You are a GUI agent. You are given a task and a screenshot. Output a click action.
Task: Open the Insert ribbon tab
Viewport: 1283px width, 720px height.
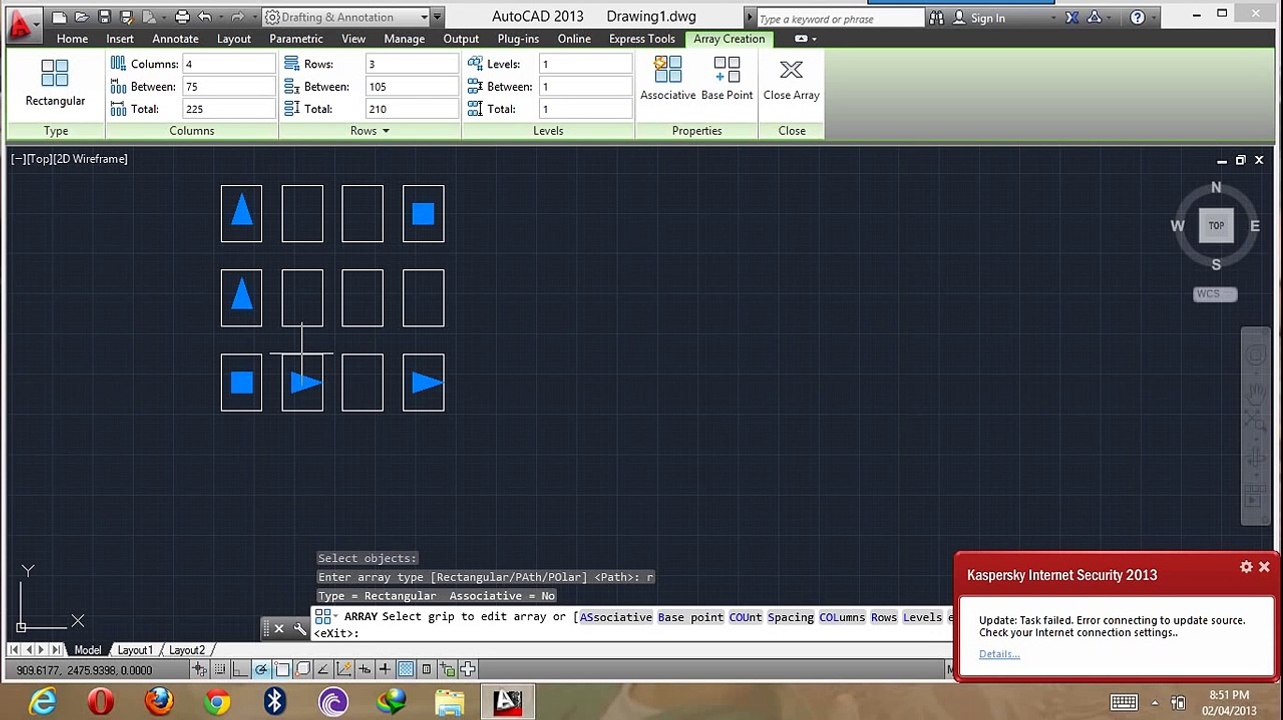[x=120, y=39]
